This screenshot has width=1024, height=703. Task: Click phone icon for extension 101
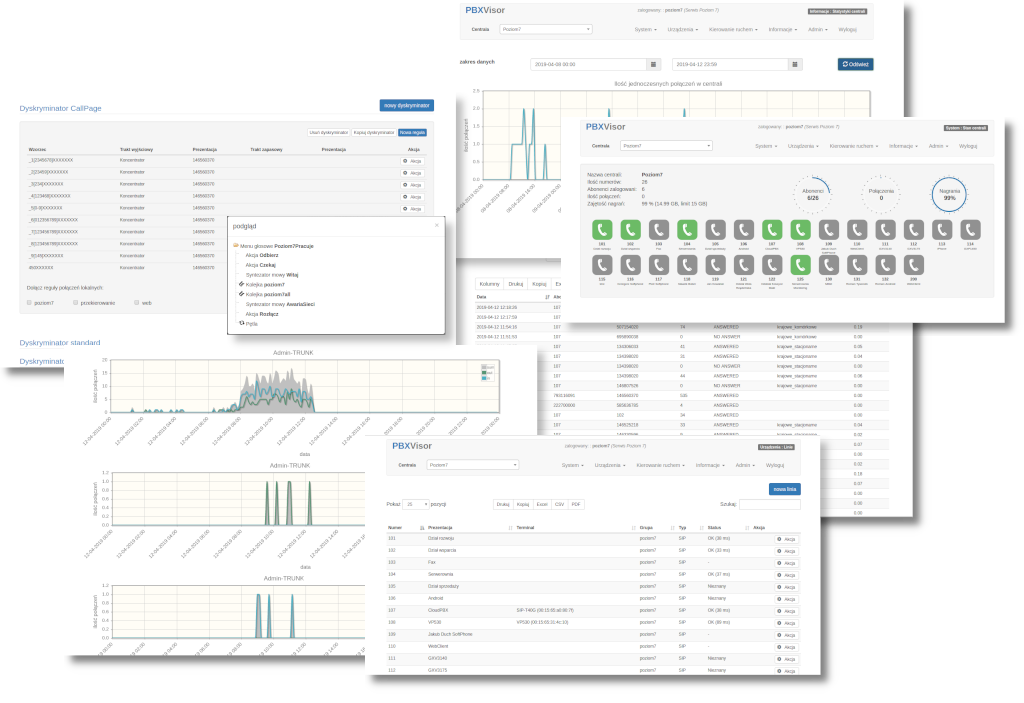(x=602, y=230)
